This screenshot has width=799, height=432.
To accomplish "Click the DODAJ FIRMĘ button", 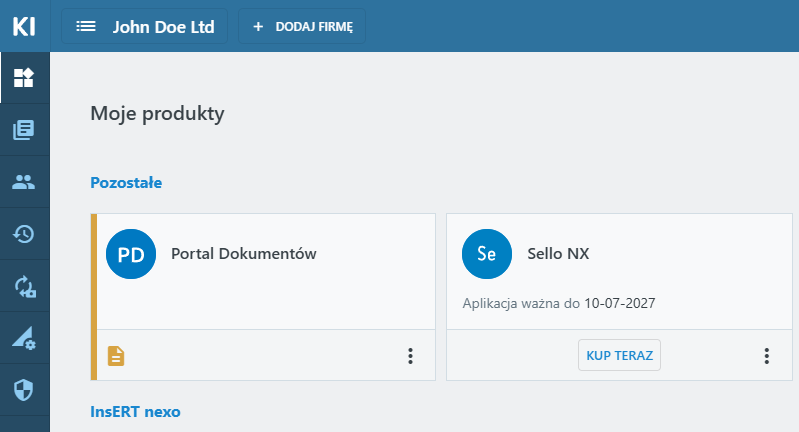I will [x=302, y=27].
